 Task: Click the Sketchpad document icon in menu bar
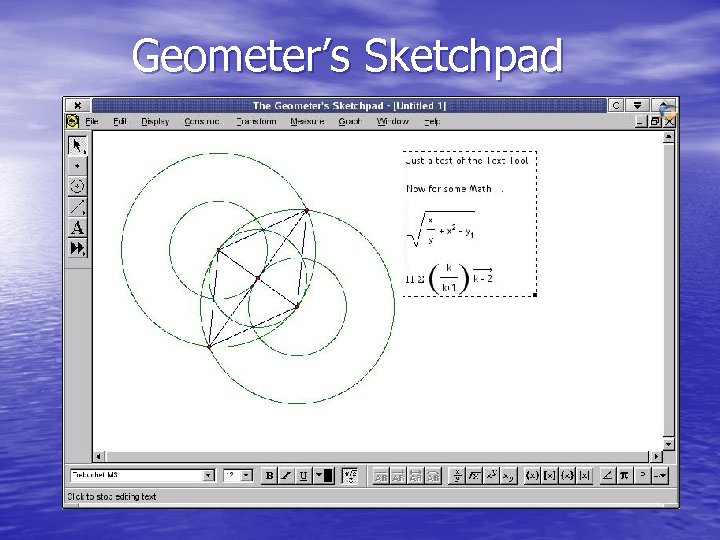73,121
